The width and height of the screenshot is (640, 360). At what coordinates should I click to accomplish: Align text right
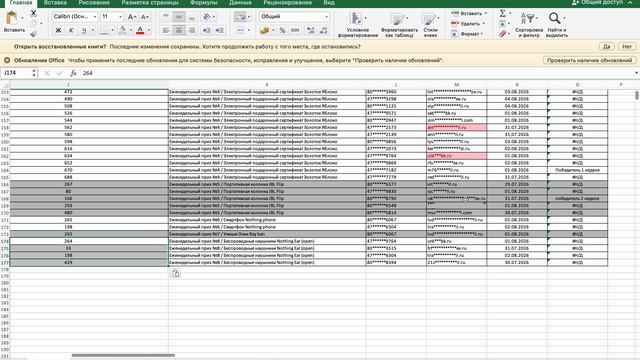pyautogui.click(x=191, y=30)
